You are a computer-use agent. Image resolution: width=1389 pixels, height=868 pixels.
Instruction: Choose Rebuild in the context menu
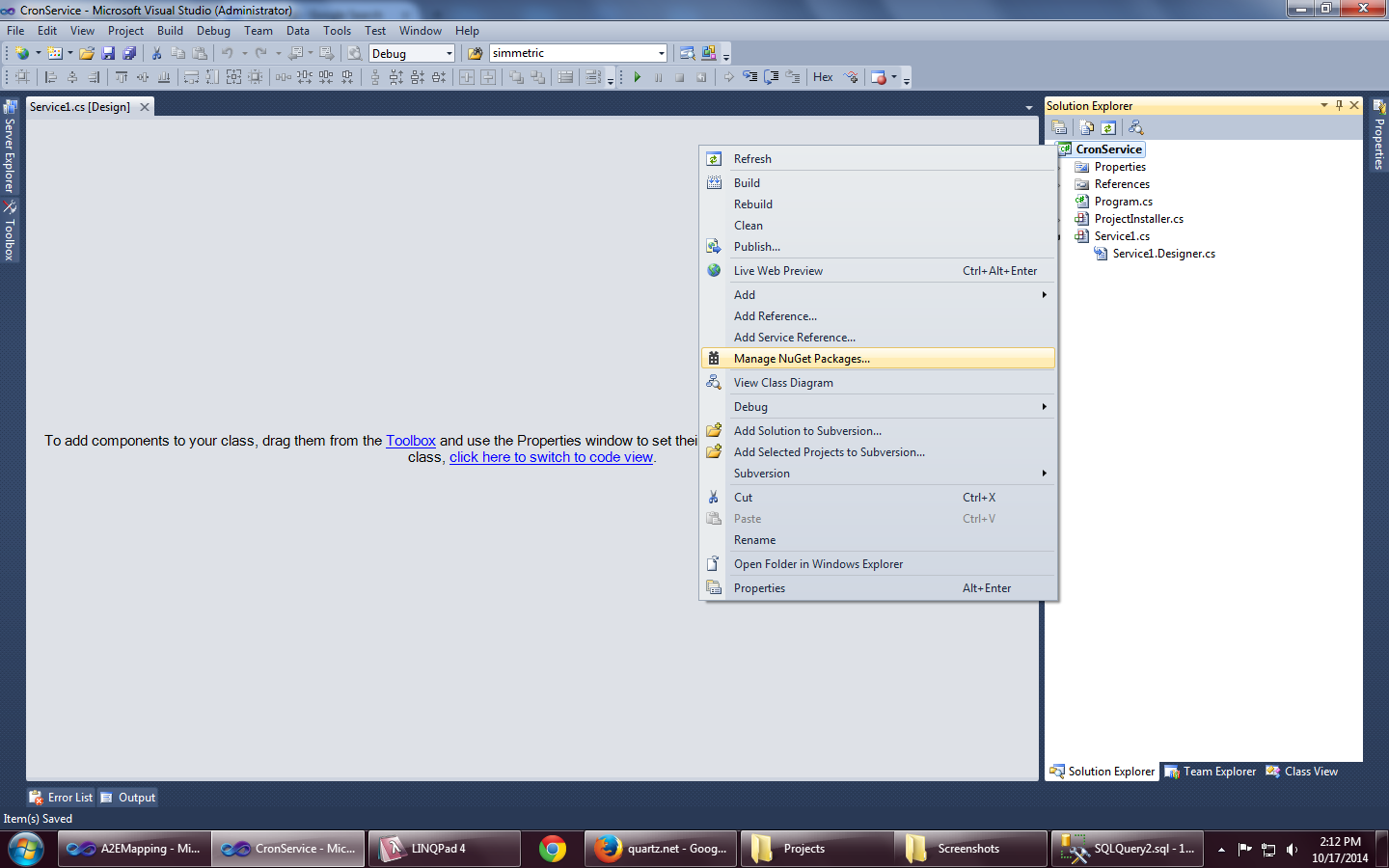pyautogui.click(x=878, y=204)
